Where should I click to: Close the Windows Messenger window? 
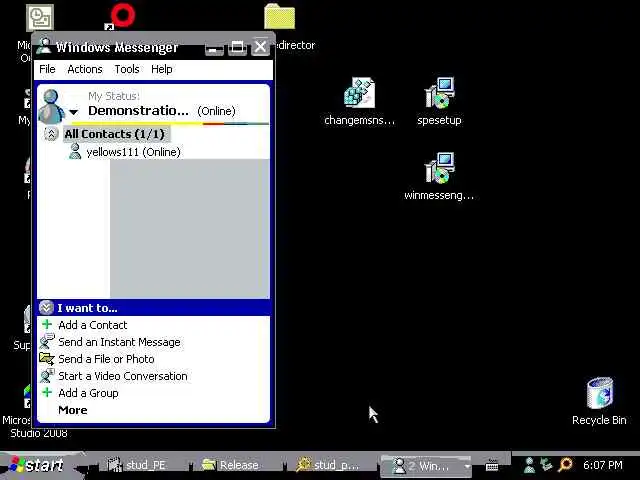260,47
